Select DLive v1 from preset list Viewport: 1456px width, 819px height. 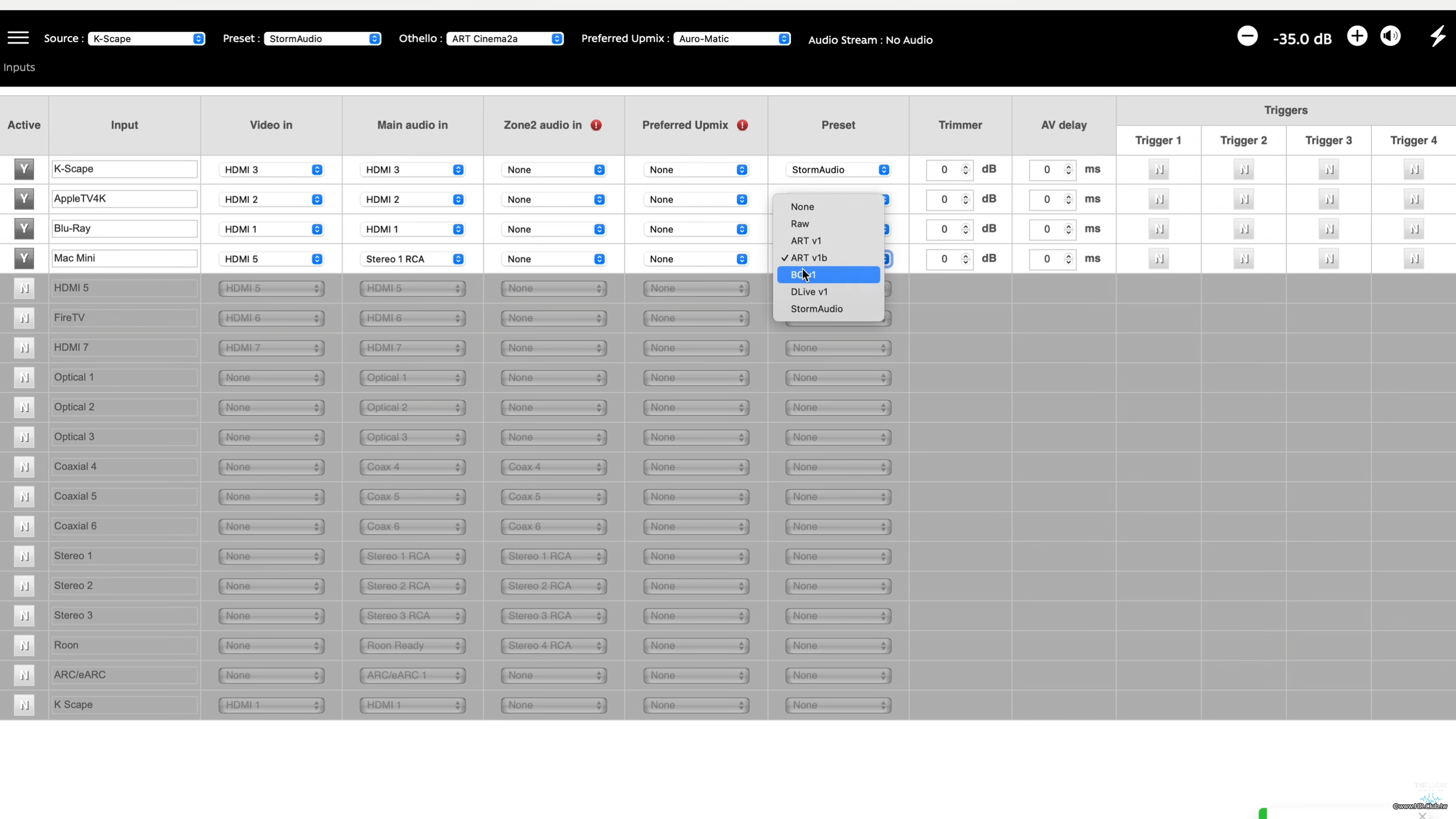[x=809, y=292]
